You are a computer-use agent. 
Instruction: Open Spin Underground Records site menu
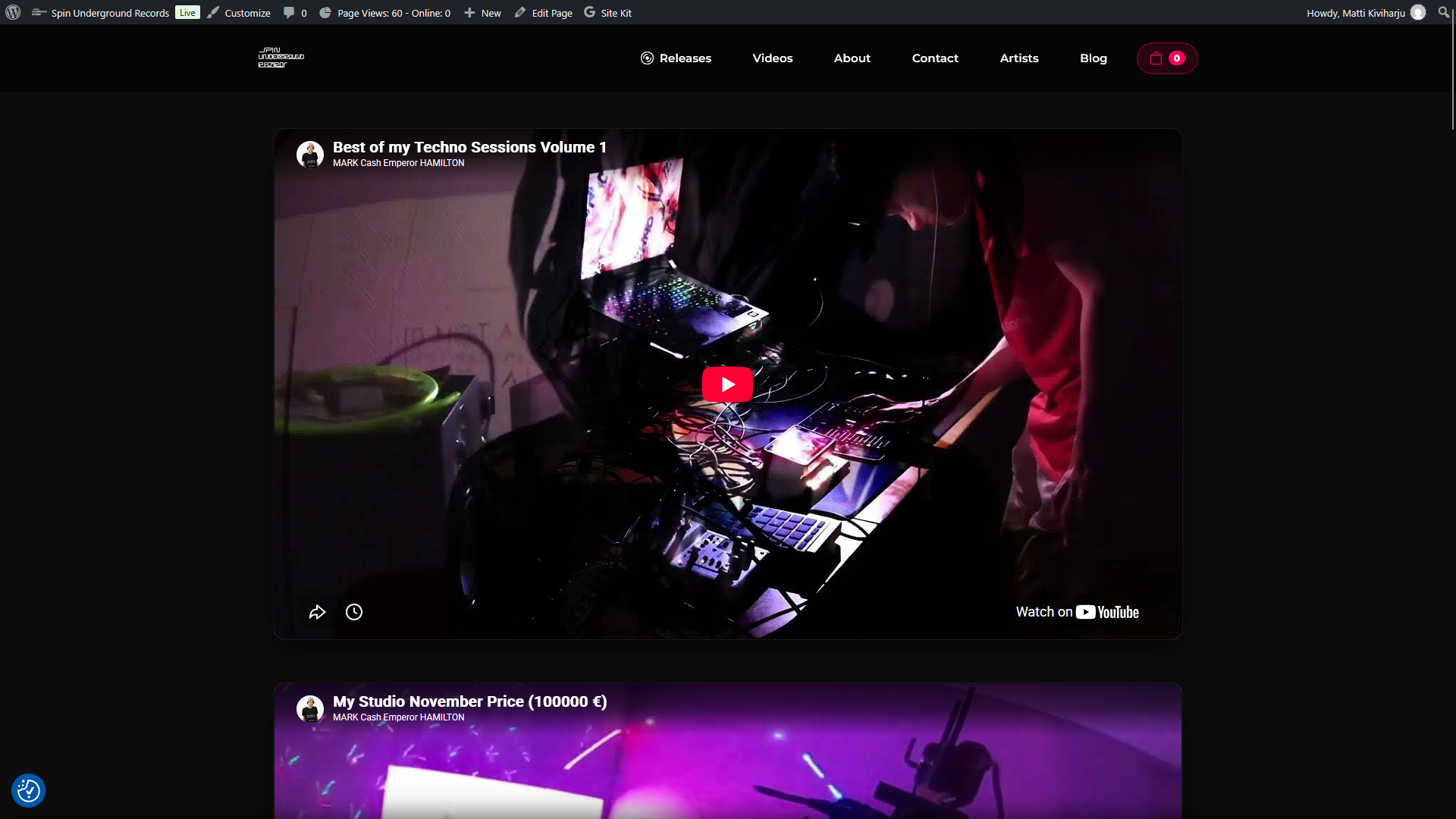[x=101, y=13]
